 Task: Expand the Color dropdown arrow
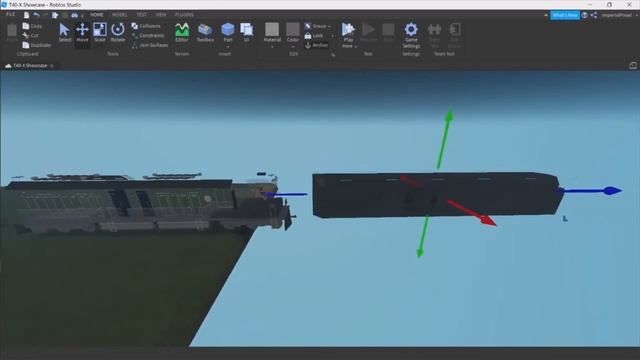click(x=293, y=47)
